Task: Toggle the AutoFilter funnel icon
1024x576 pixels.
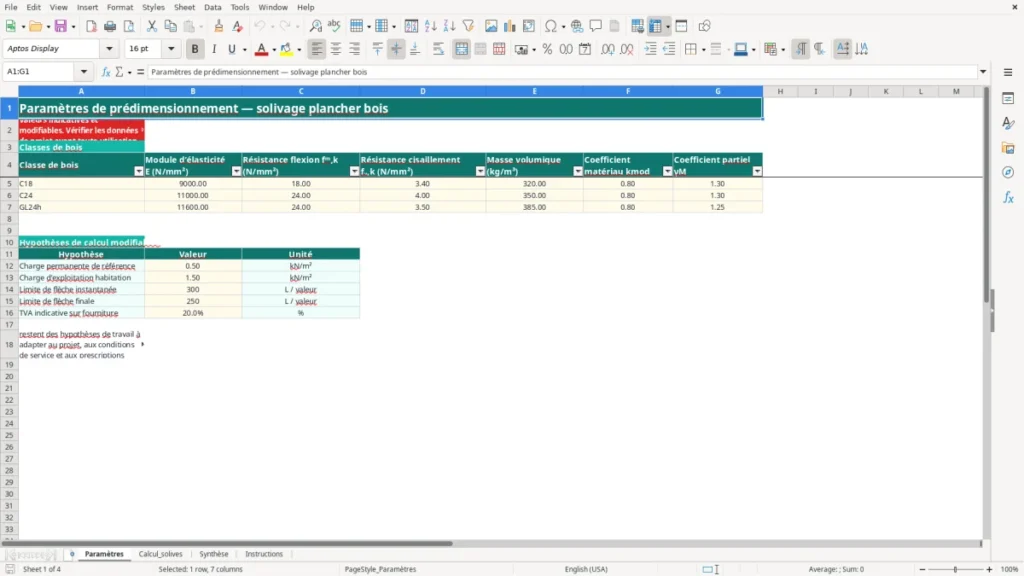Action: point(468,26)
